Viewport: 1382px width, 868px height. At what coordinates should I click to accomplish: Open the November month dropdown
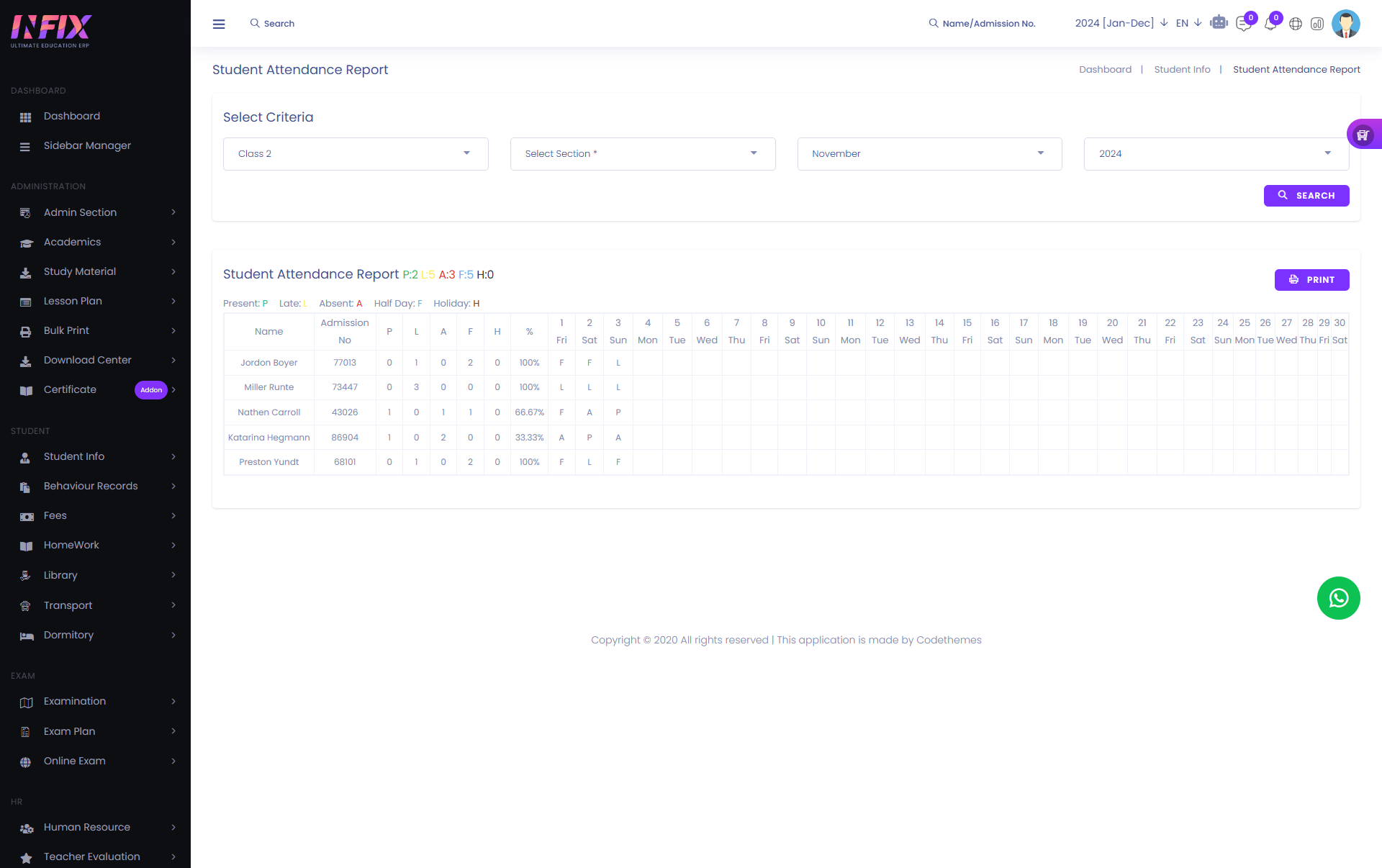tap(929, 154)
